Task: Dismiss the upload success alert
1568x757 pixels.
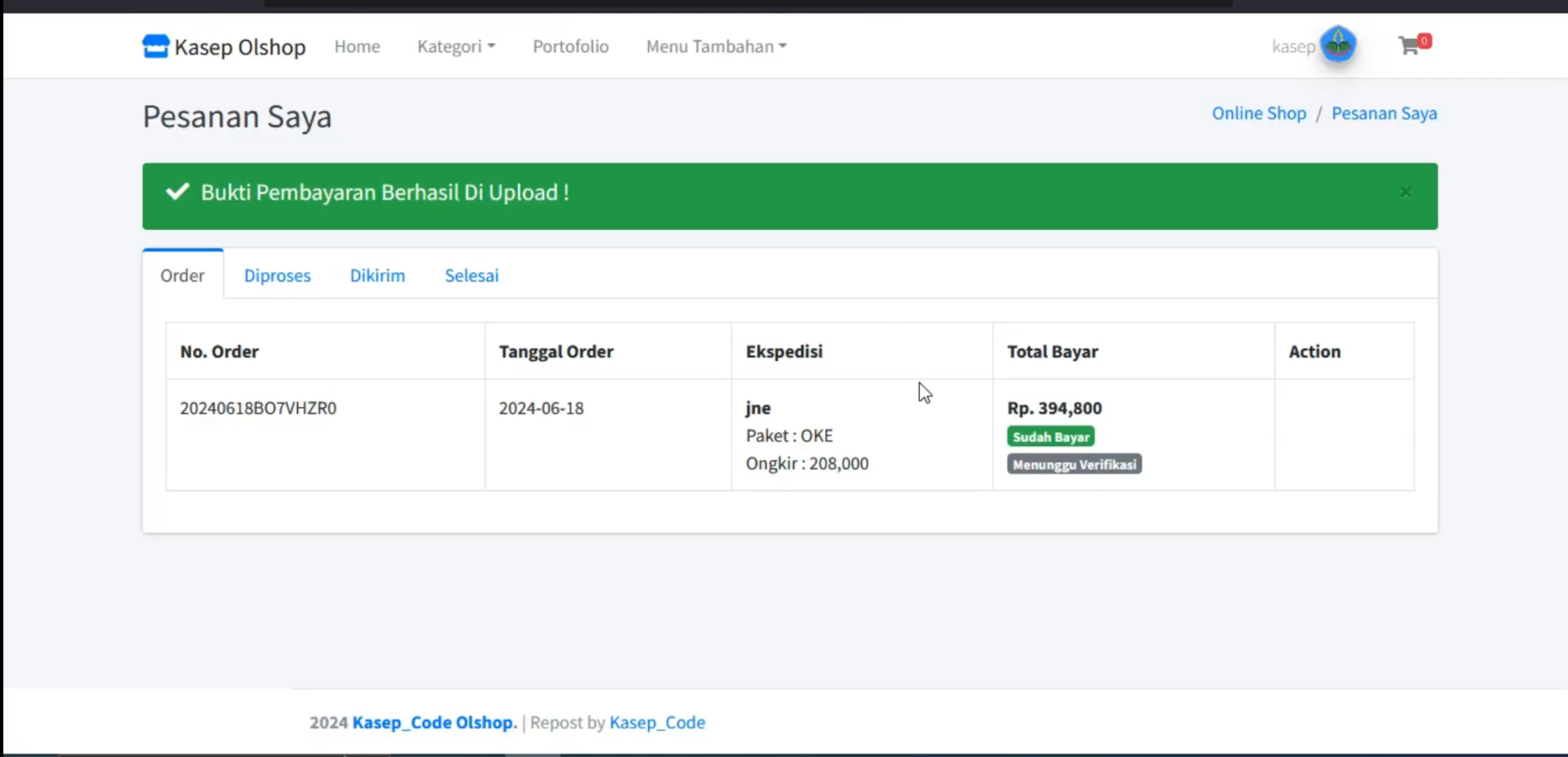Action: [x=1405, y=192]
